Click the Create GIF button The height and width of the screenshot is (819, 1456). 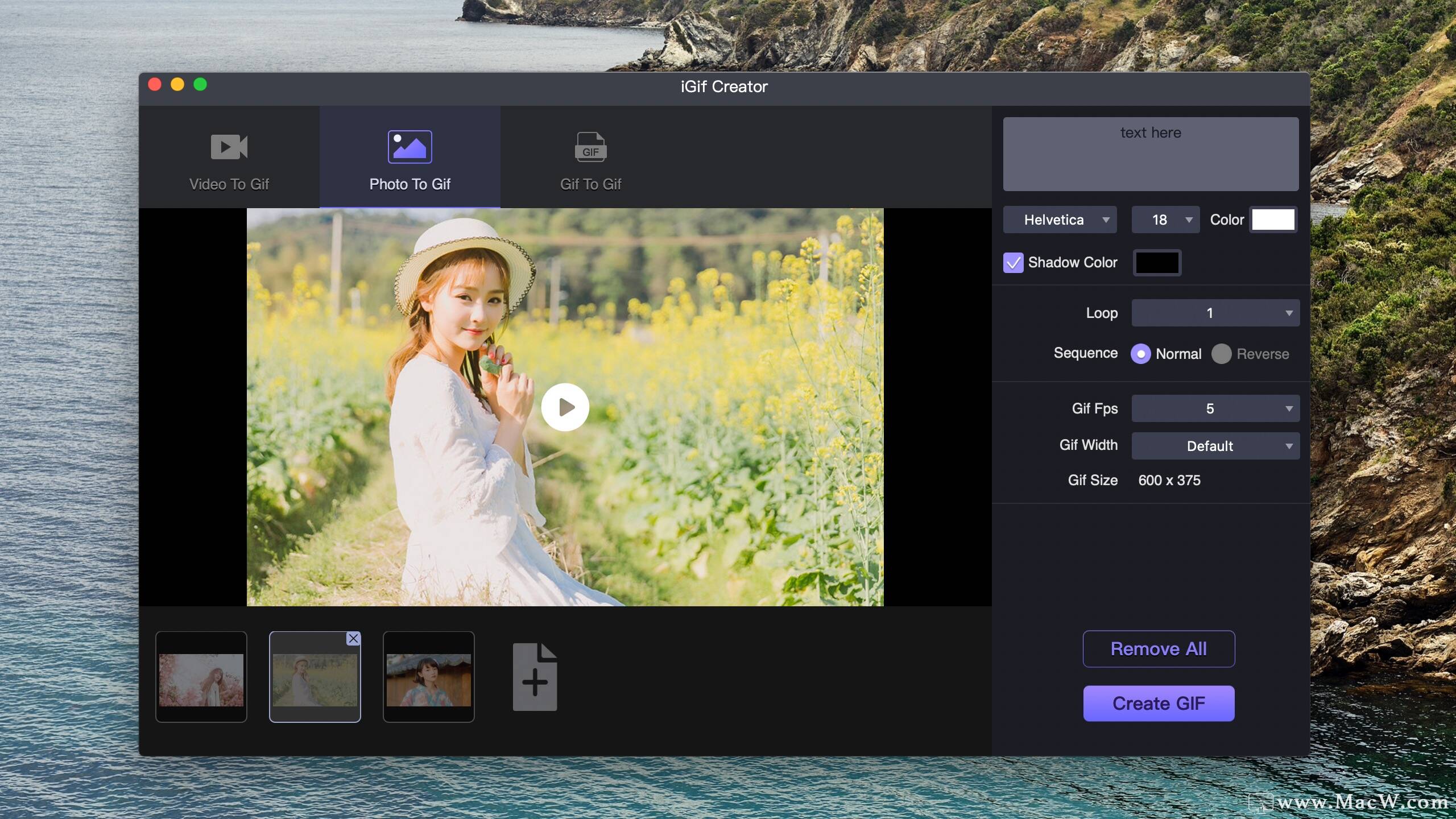click(x=1159, y=704)
